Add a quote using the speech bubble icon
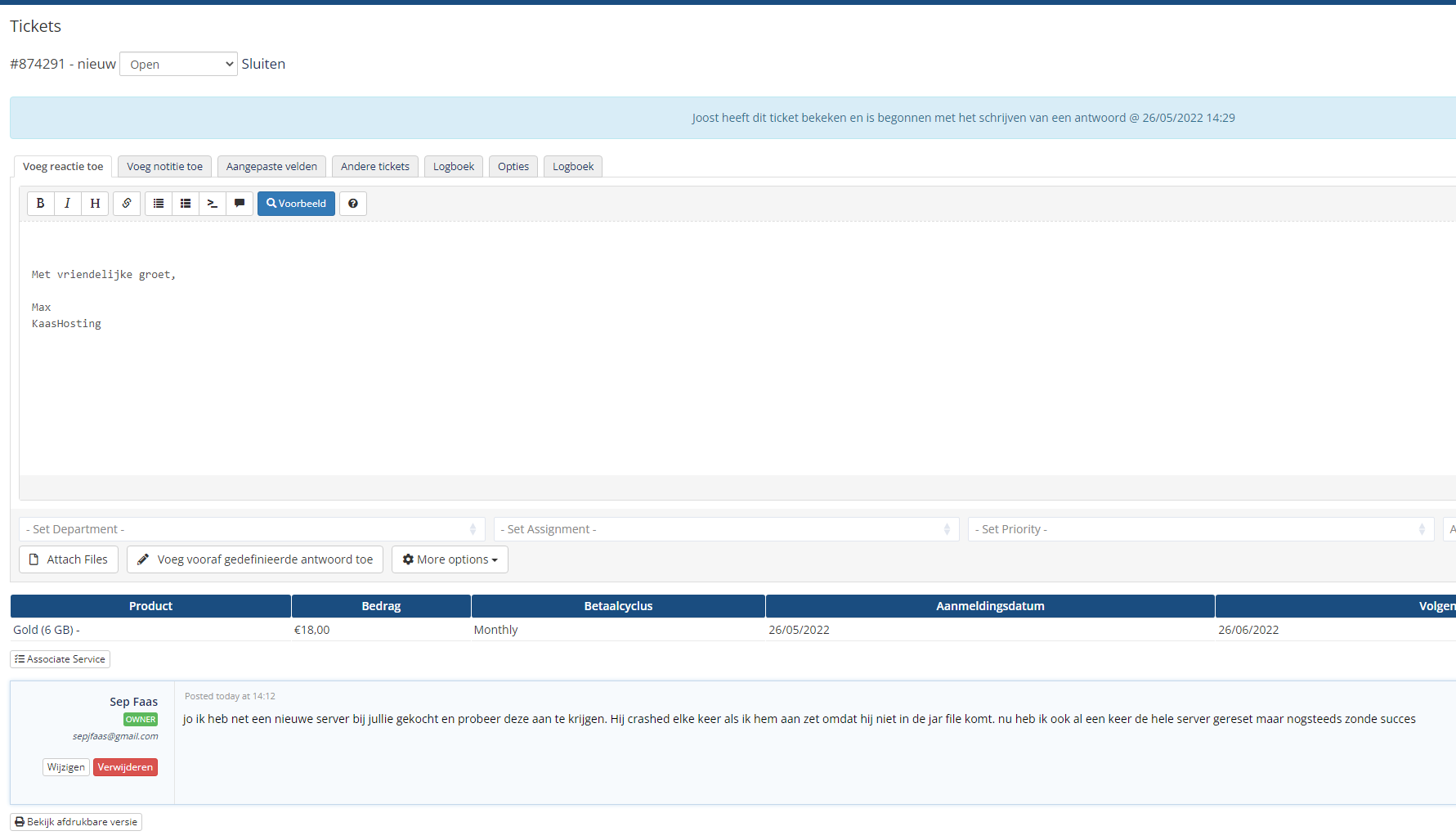1456x840 pixels. pos(240,204)
